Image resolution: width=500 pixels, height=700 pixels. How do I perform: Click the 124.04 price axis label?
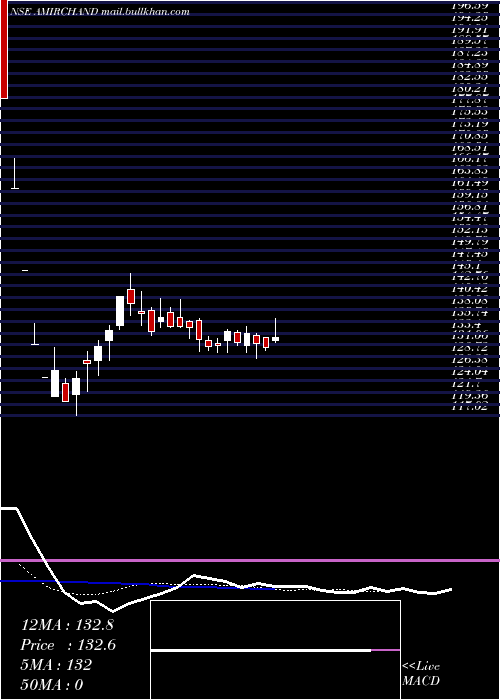click(x=469, y=371)
